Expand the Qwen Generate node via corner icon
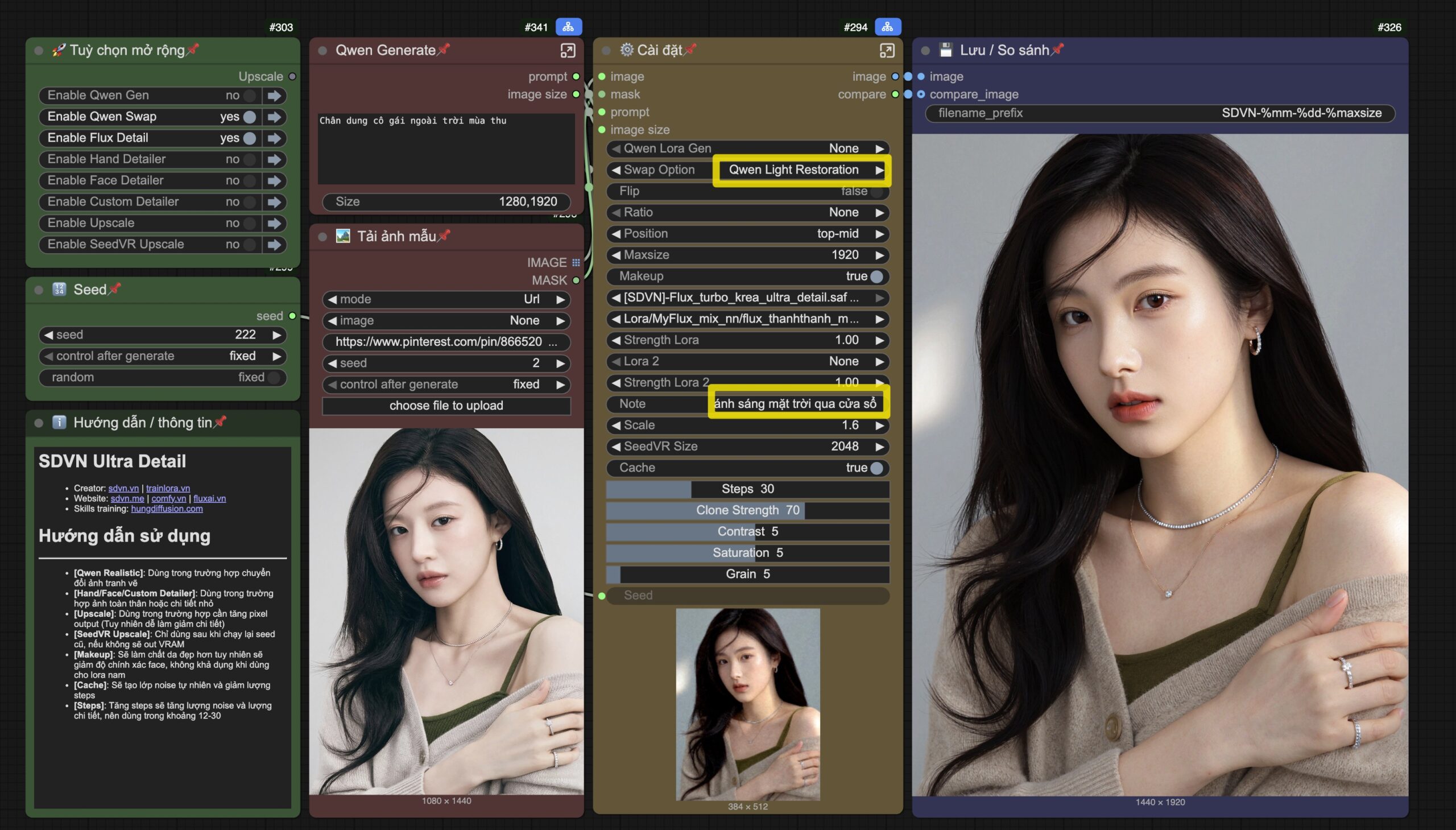This screenshot has width=1456, height=830. (x=568, y=51)
